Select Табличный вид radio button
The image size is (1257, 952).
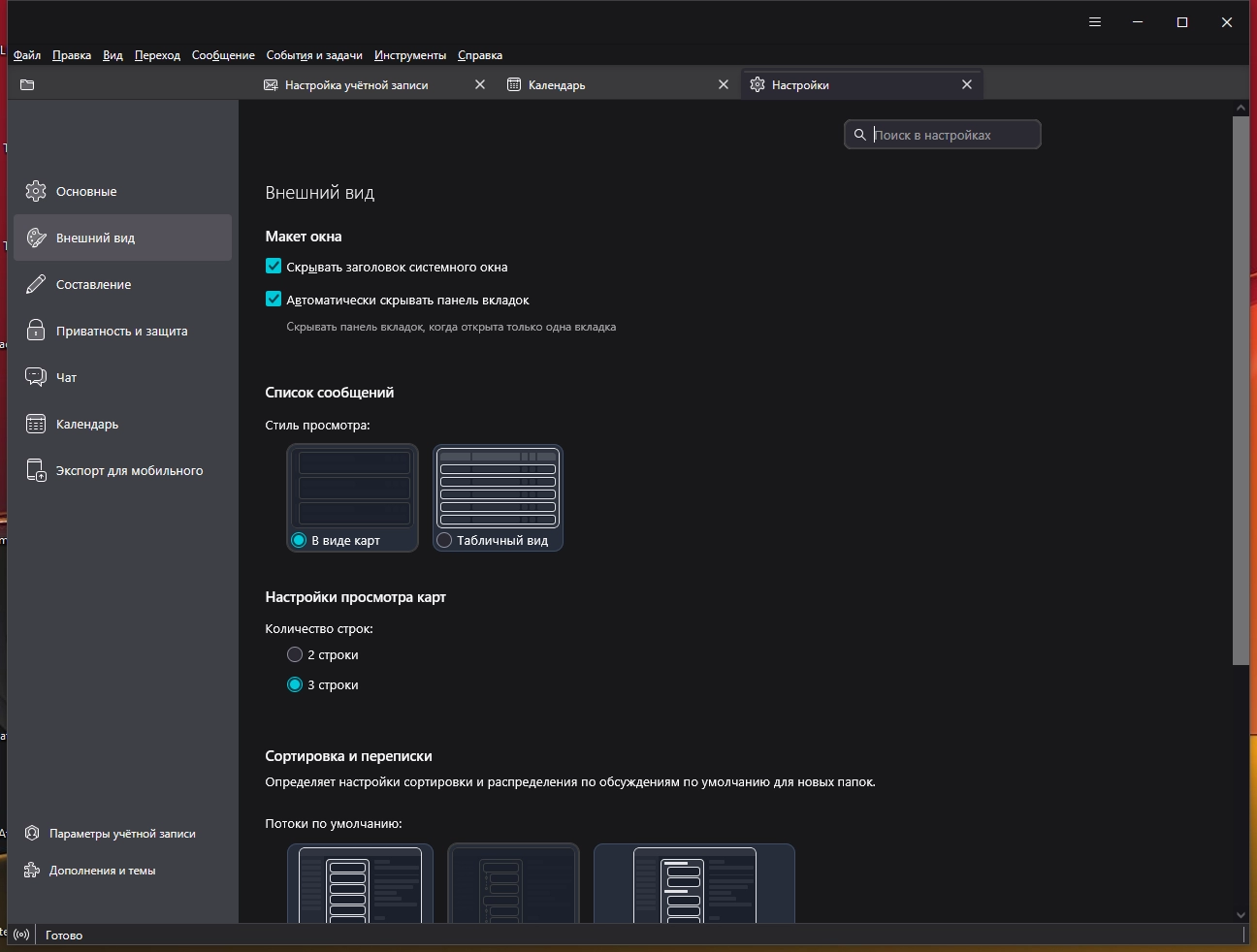pos(444,540)
